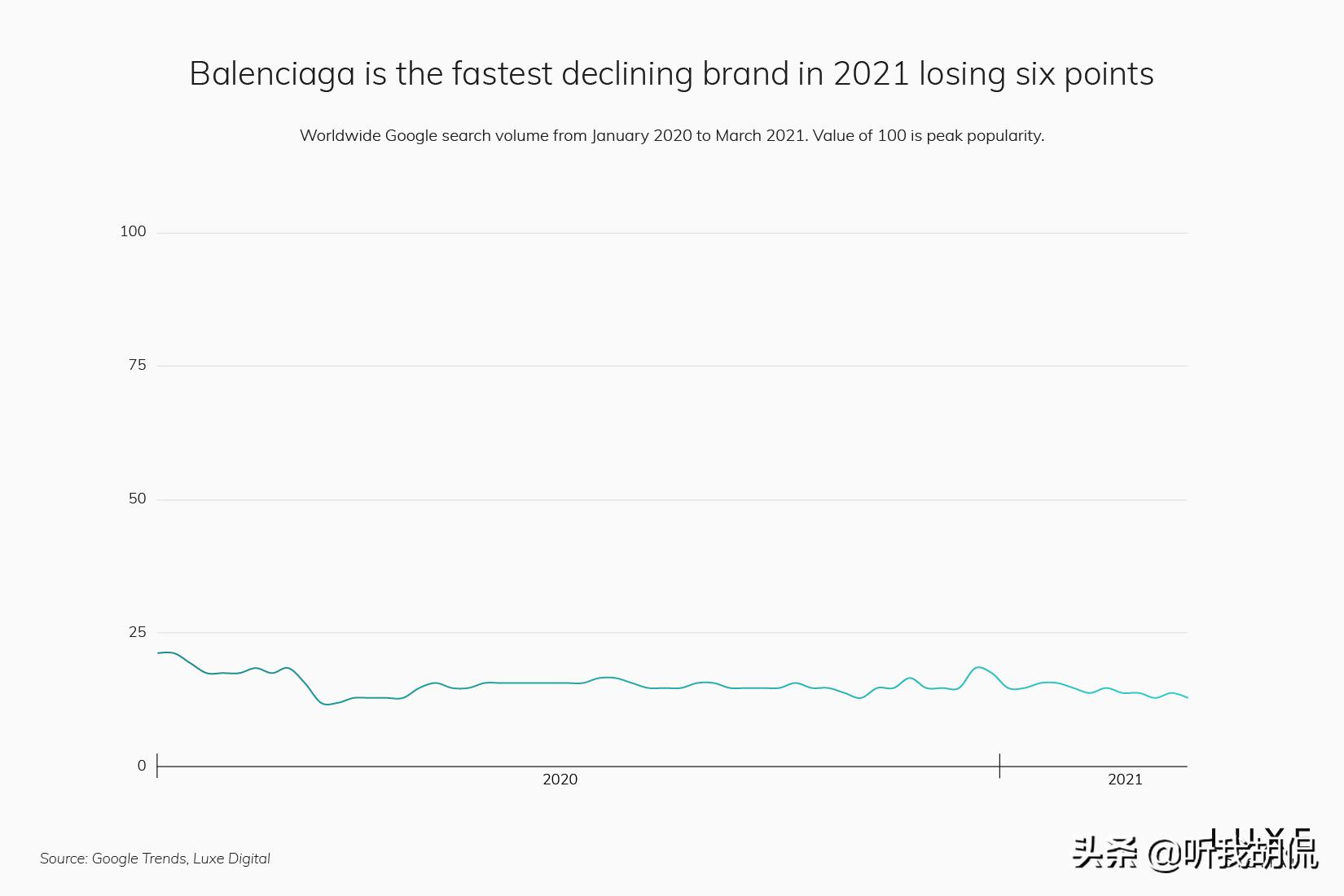Click the tick mark where 2021 begins
This screenshot has height=896, width=1344.
click(999, 766)
